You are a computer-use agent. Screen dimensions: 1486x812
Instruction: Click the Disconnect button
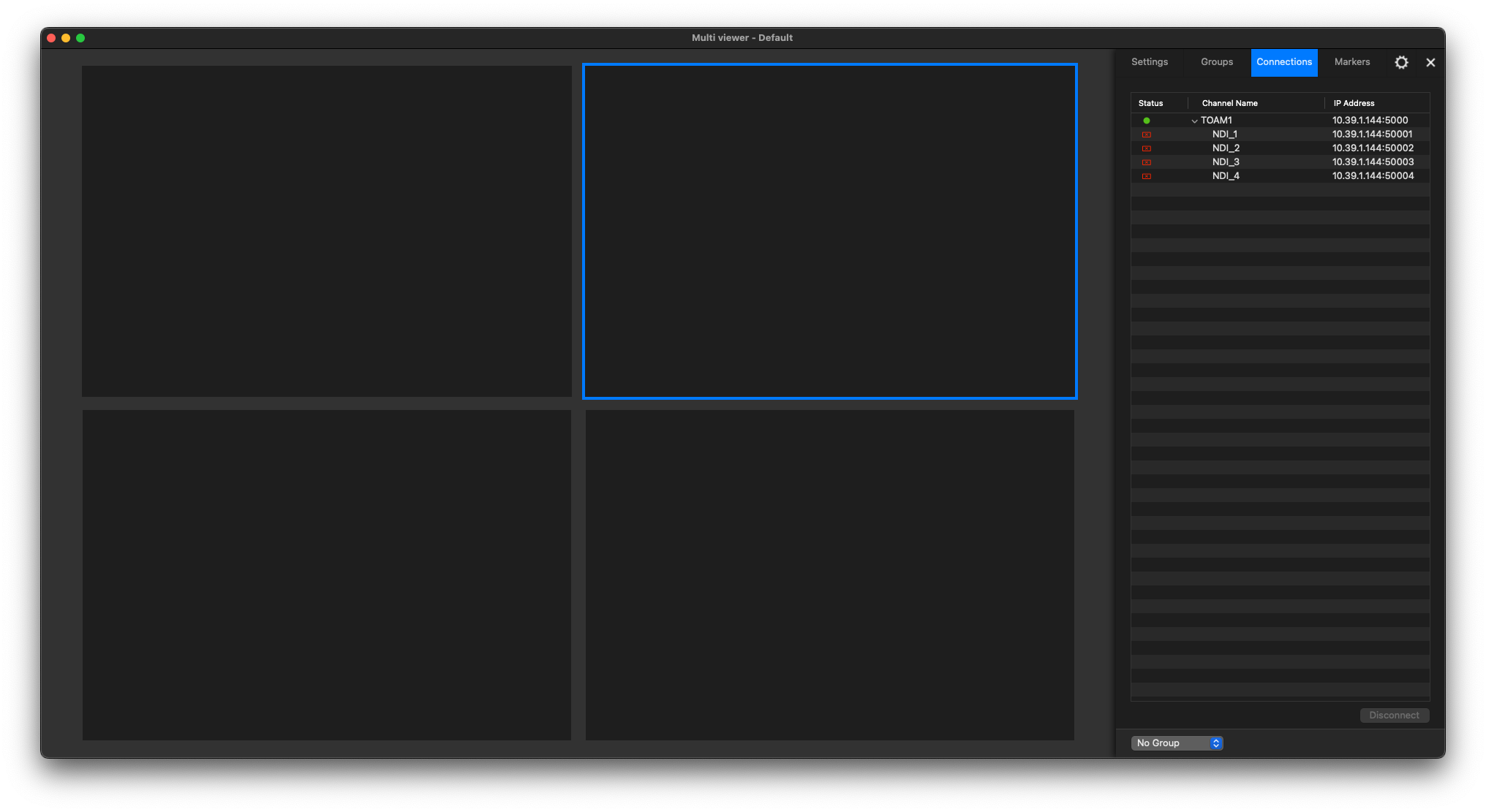pyautogui.click(x=1394, y=716)
